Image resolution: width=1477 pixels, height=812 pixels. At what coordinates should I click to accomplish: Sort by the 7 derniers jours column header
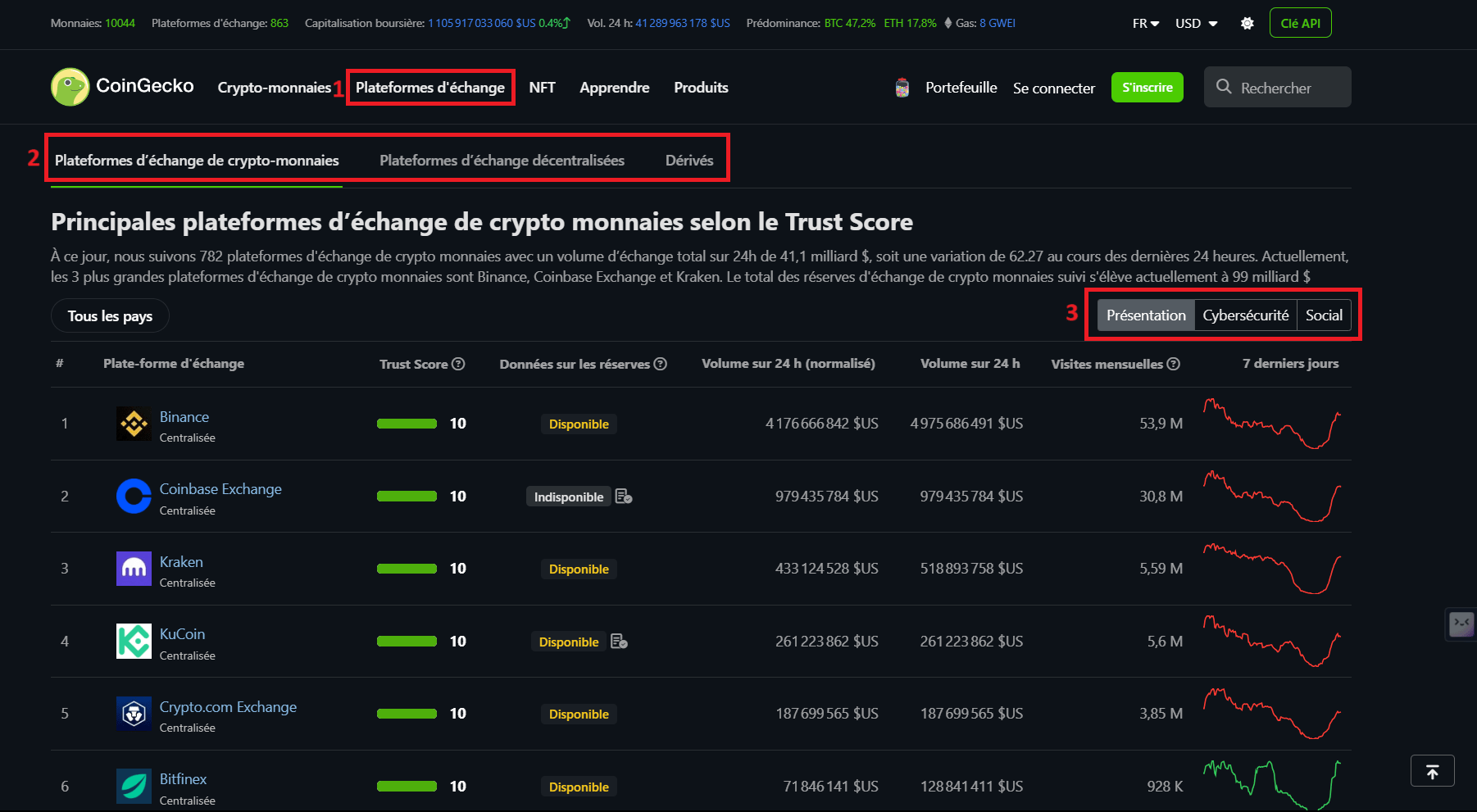[1290, 364]
